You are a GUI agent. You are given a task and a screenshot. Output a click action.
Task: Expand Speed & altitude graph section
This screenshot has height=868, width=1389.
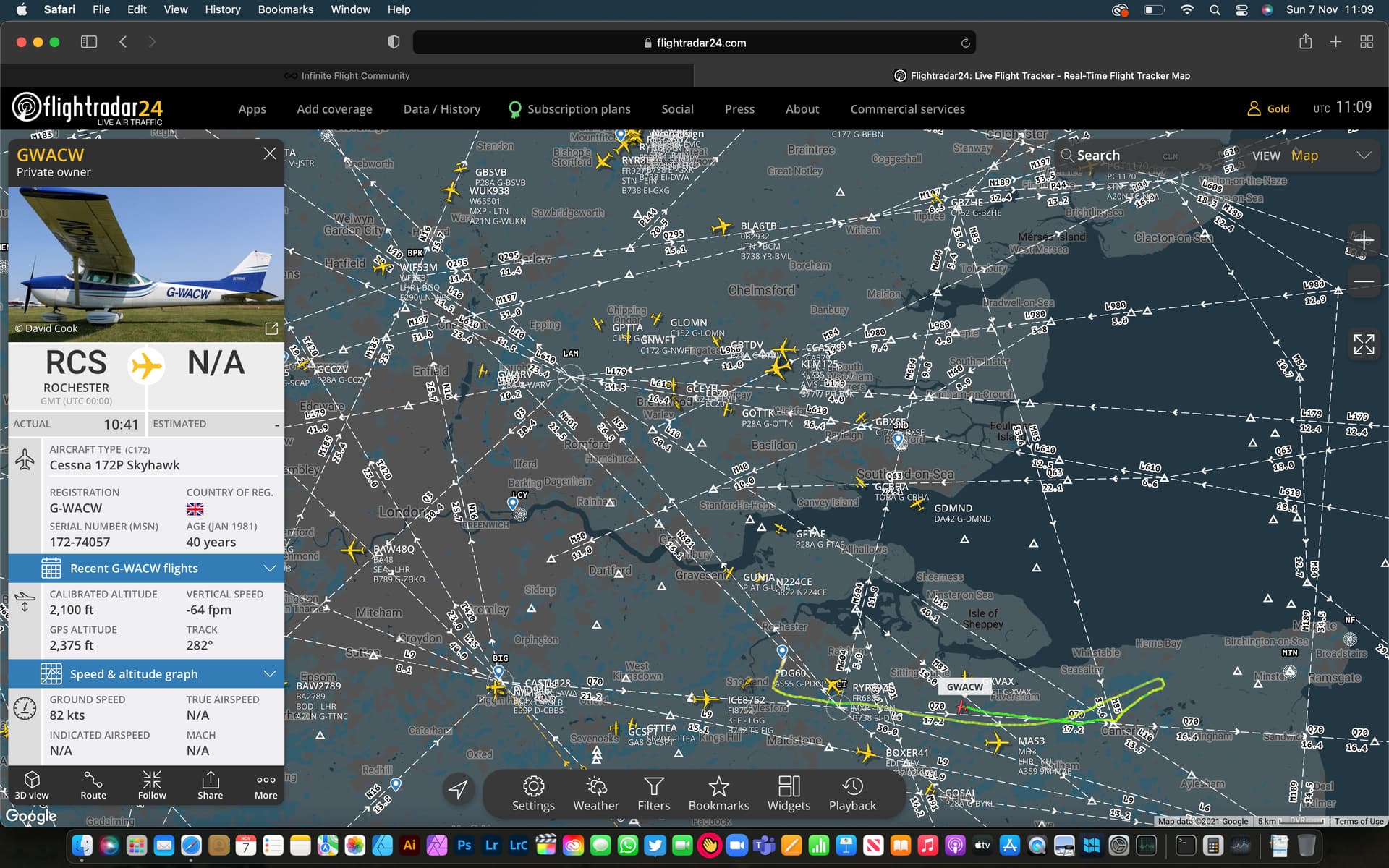(x=146, y=674)
